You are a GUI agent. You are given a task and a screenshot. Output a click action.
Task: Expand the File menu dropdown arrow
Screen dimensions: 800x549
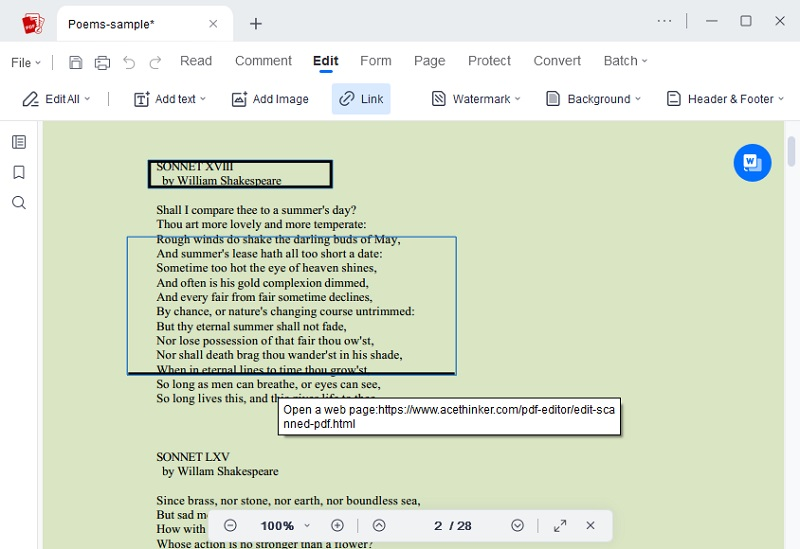pyautogui.click(x=38, y=63)
